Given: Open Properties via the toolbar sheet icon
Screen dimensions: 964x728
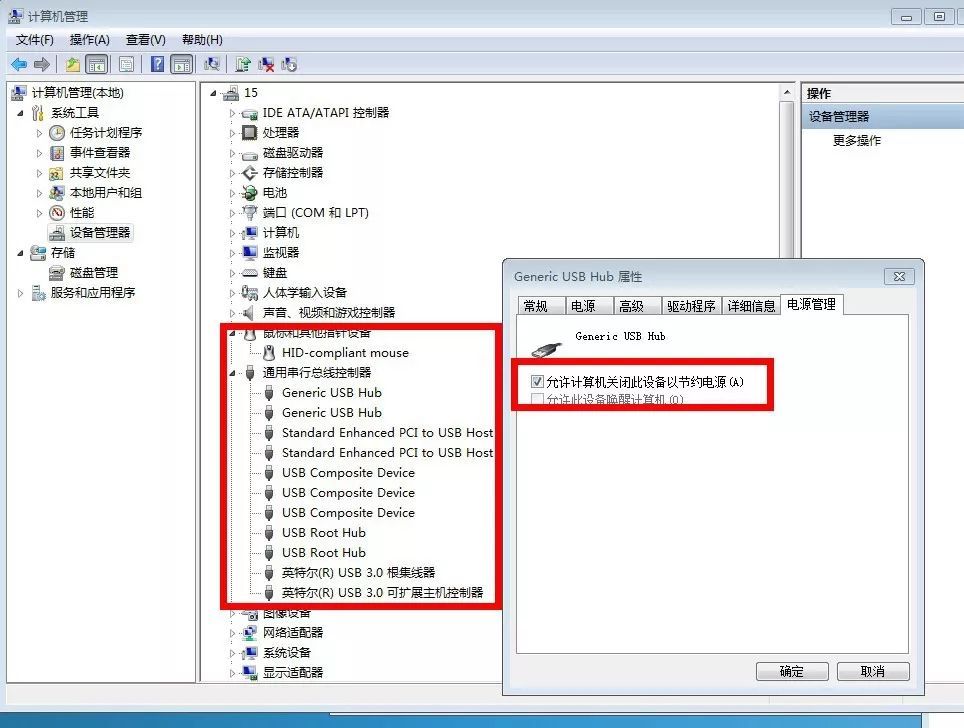Looking at the screenshot, I should [127, 64].
